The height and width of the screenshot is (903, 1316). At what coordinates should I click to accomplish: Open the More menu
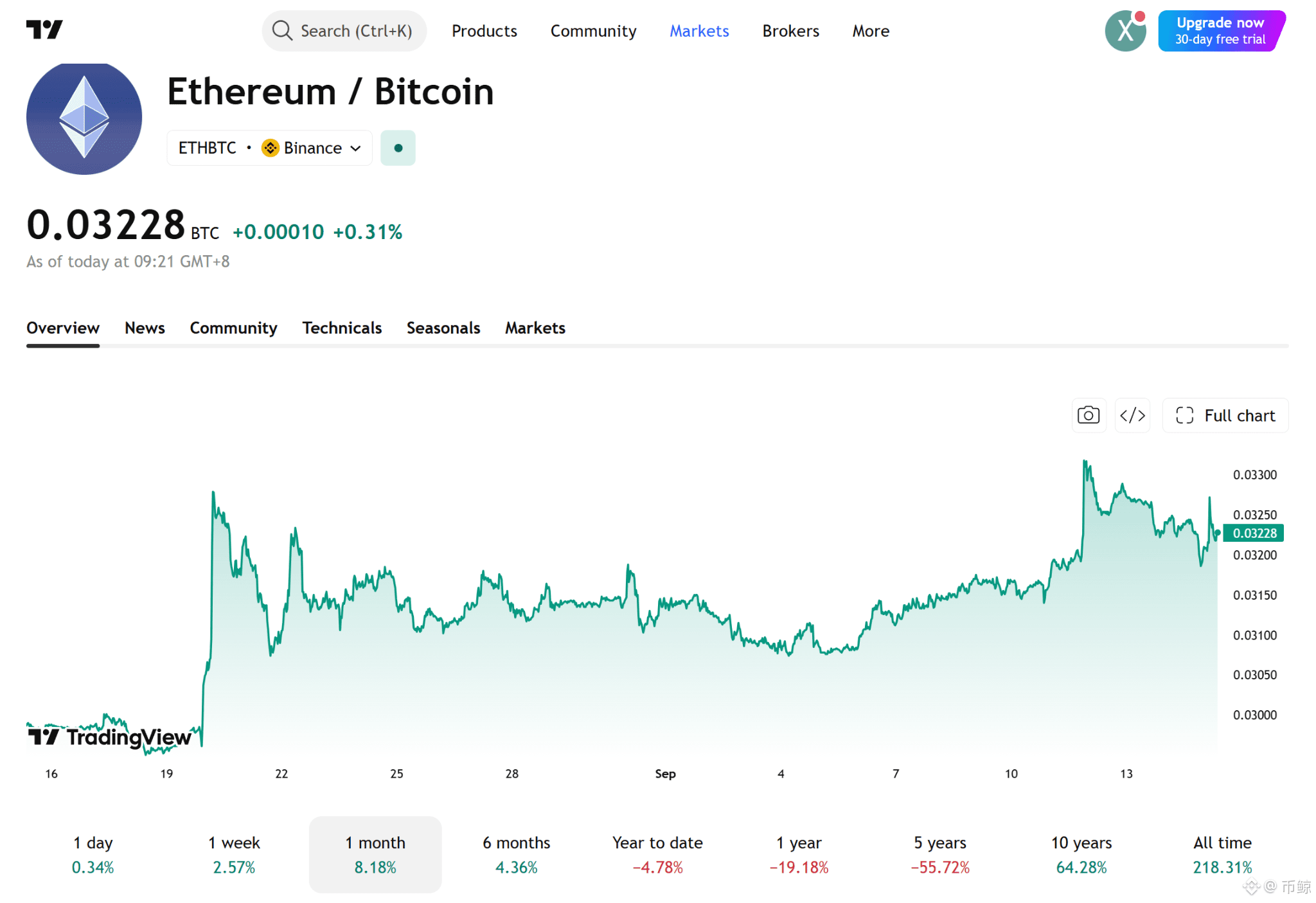point(871,31)
